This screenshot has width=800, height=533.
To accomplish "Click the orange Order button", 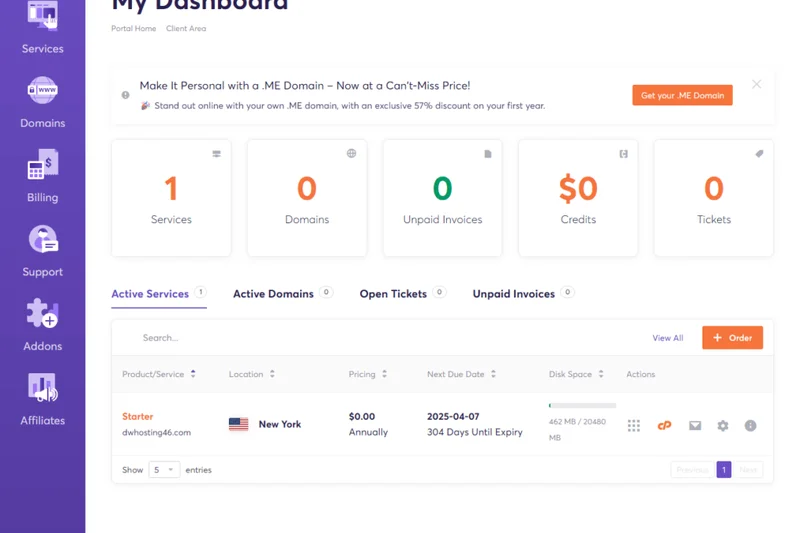I will pos(732,338).
